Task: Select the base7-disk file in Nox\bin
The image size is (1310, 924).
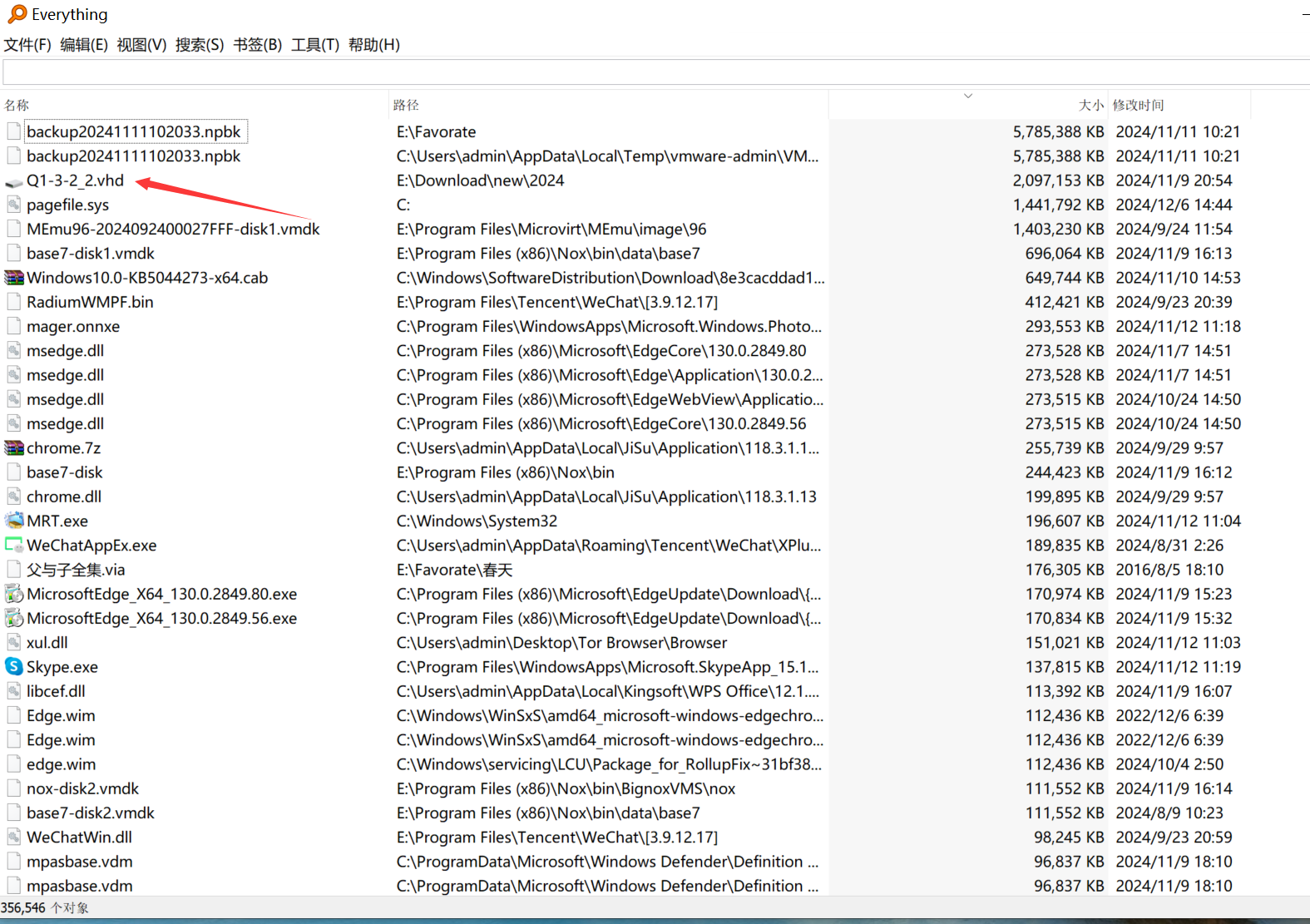Action: [65, 472]
